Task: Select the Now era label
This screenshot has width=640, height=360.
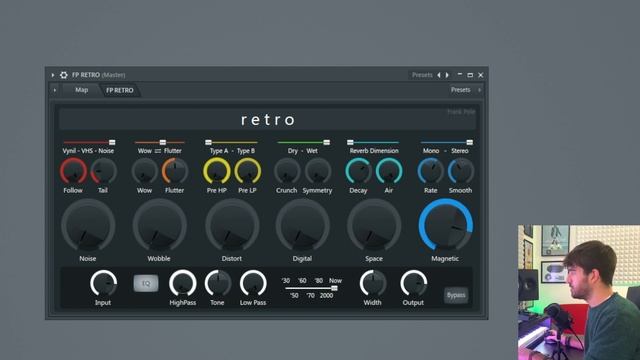Action: [336, 281]
